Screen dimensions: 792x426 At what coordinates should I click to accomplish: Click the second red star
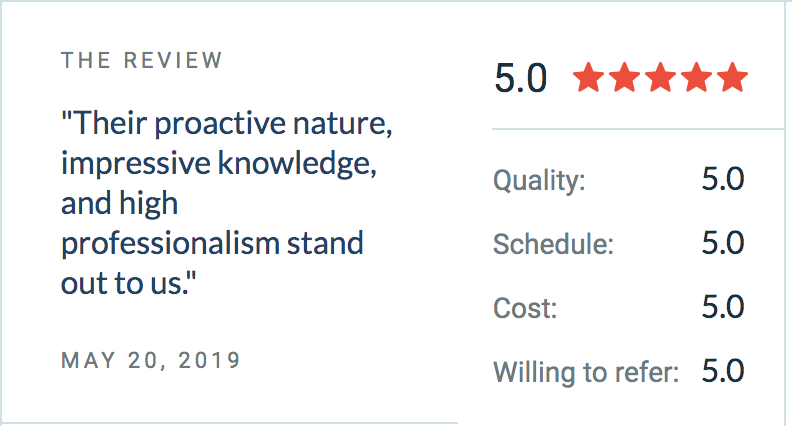625,77
